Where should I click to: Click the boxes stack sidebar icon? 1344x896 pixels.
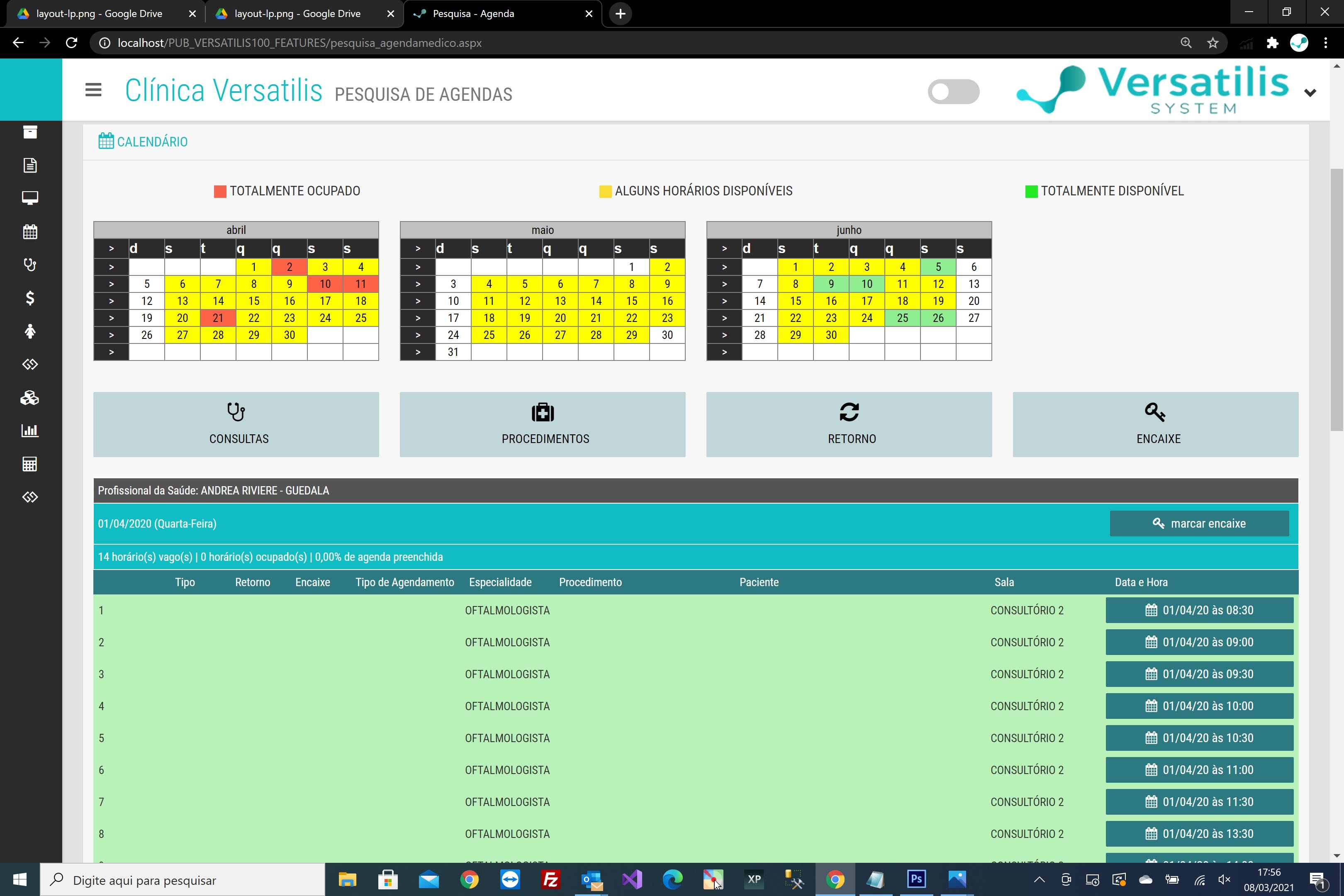pyautogui.click(x=30, y=398)
